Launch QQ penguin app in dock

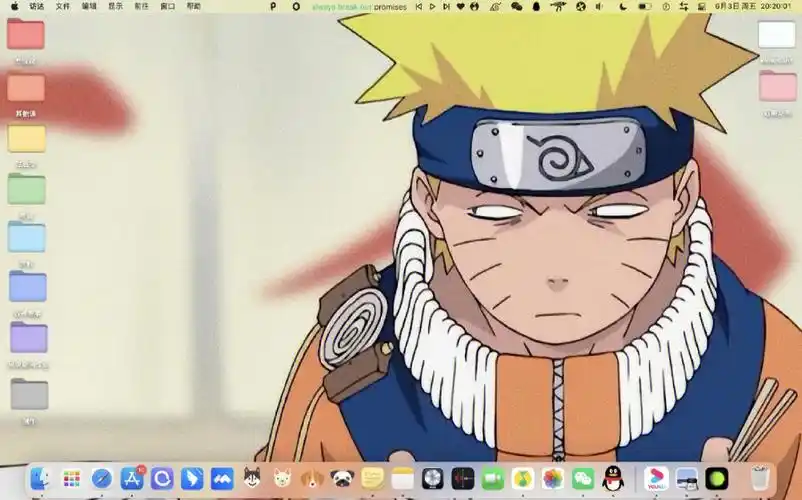click(x=613, y=478)
